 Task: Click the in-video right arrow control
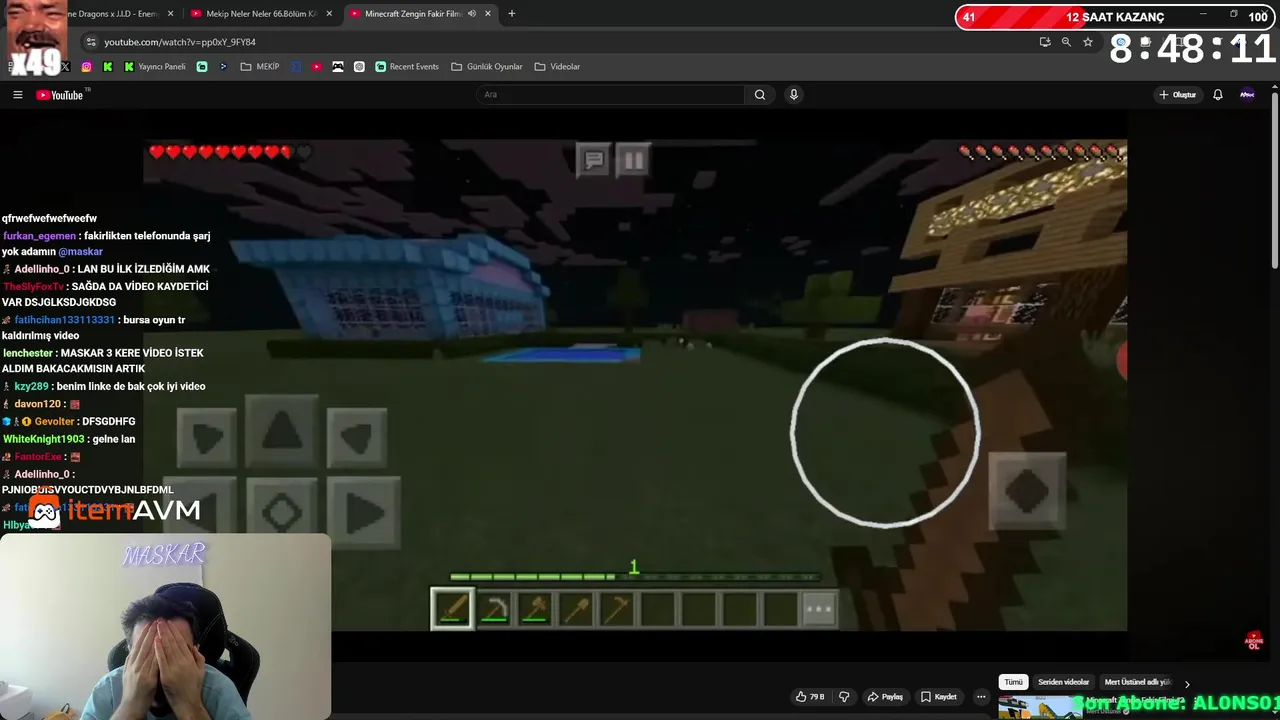pyautogui.click(x=364, y=513)
